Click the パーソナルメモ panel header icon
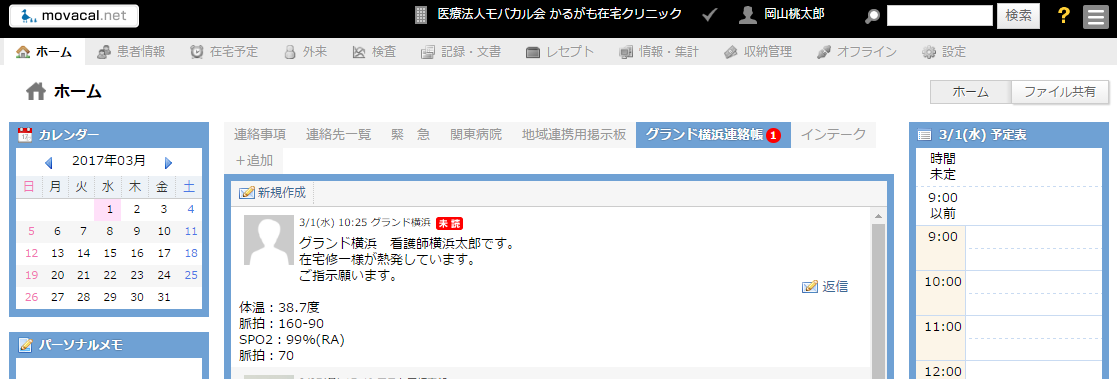This screenshot has width=1117, height=379. coord(25,345)
